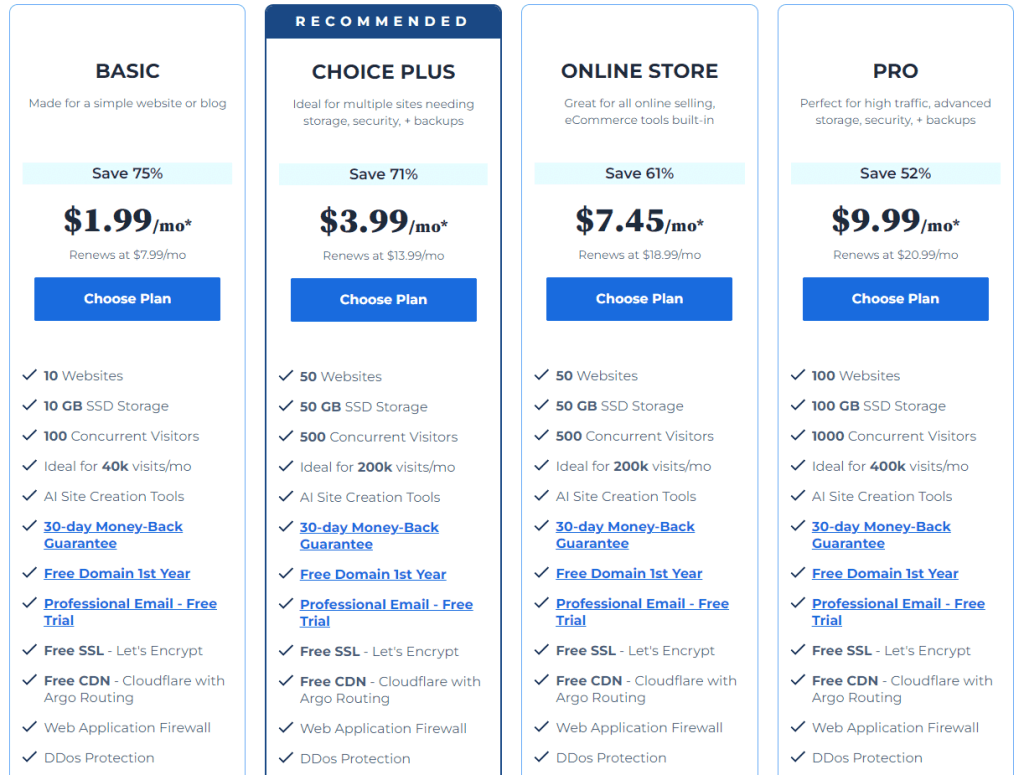Screen dimensions: 1024x775
Task: Click checkmark beside Basic's DDos Protection
Action: coord(30,758)
